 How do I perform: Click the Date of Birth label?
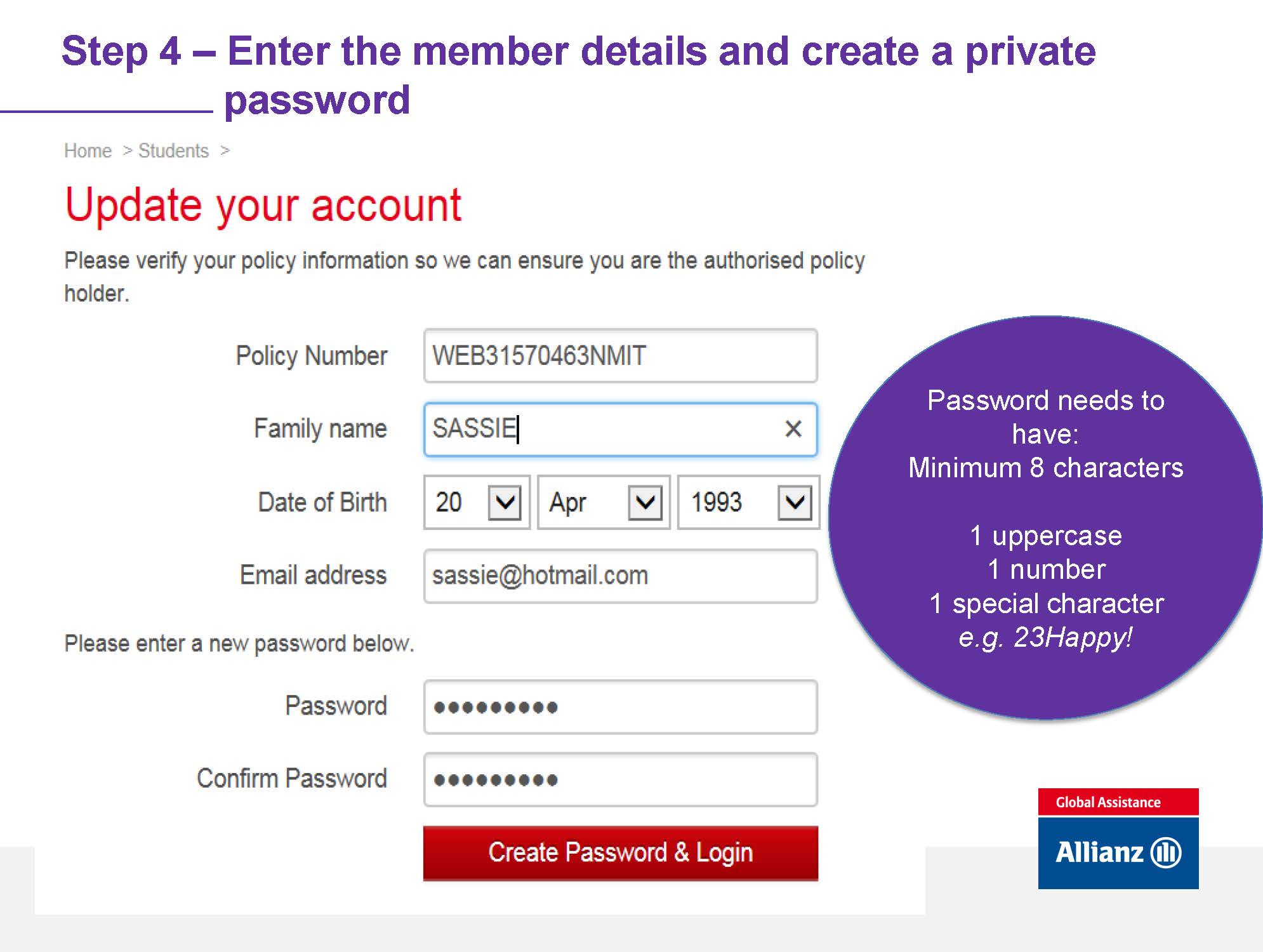322,503
